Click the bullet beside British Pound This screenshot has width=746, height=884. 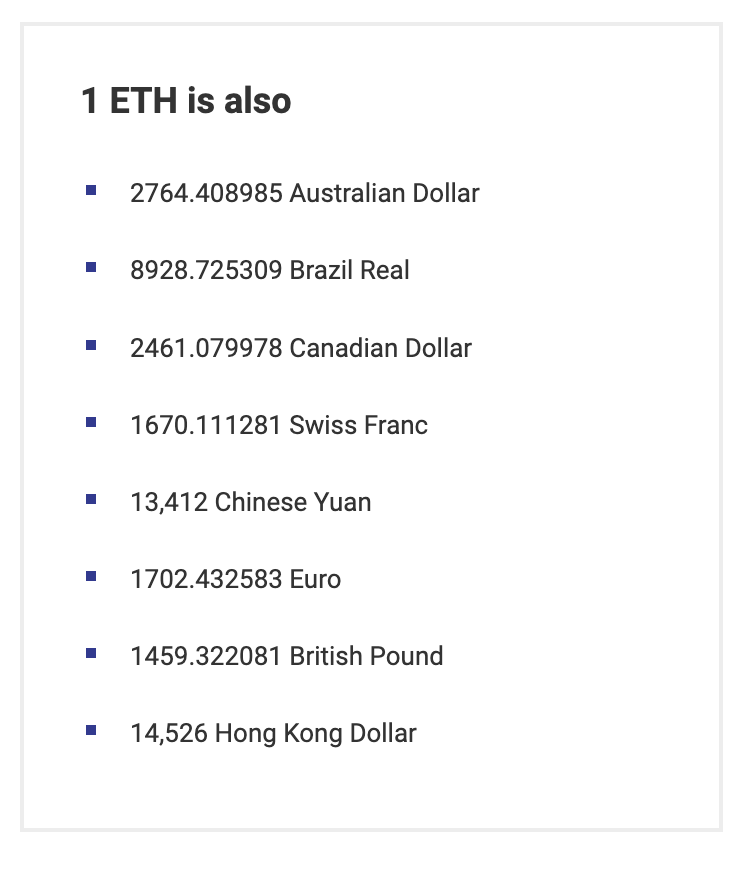coord(91,653)
